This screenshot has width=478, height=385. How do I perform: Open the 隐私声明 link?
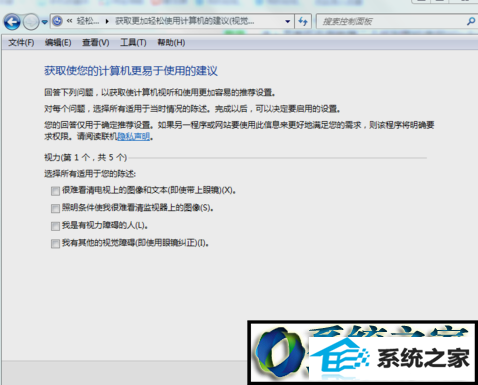[x=134, y=136]
